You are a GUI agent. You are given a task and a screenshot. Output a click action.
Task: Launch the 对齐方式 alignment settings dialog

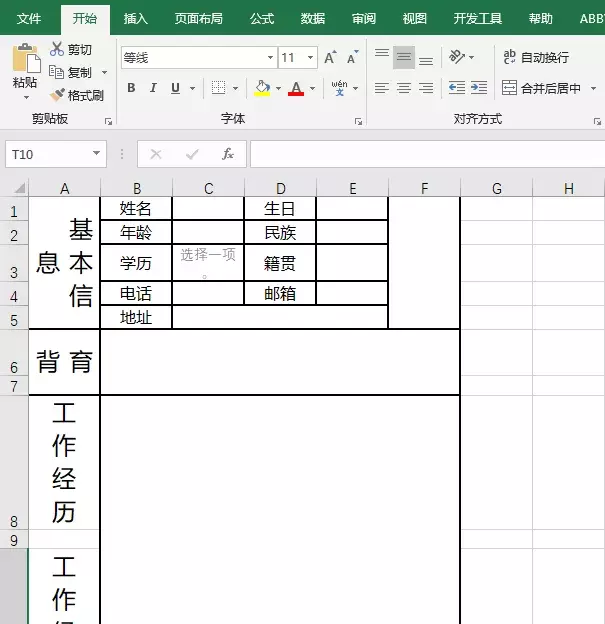click(x=597, y=121)
